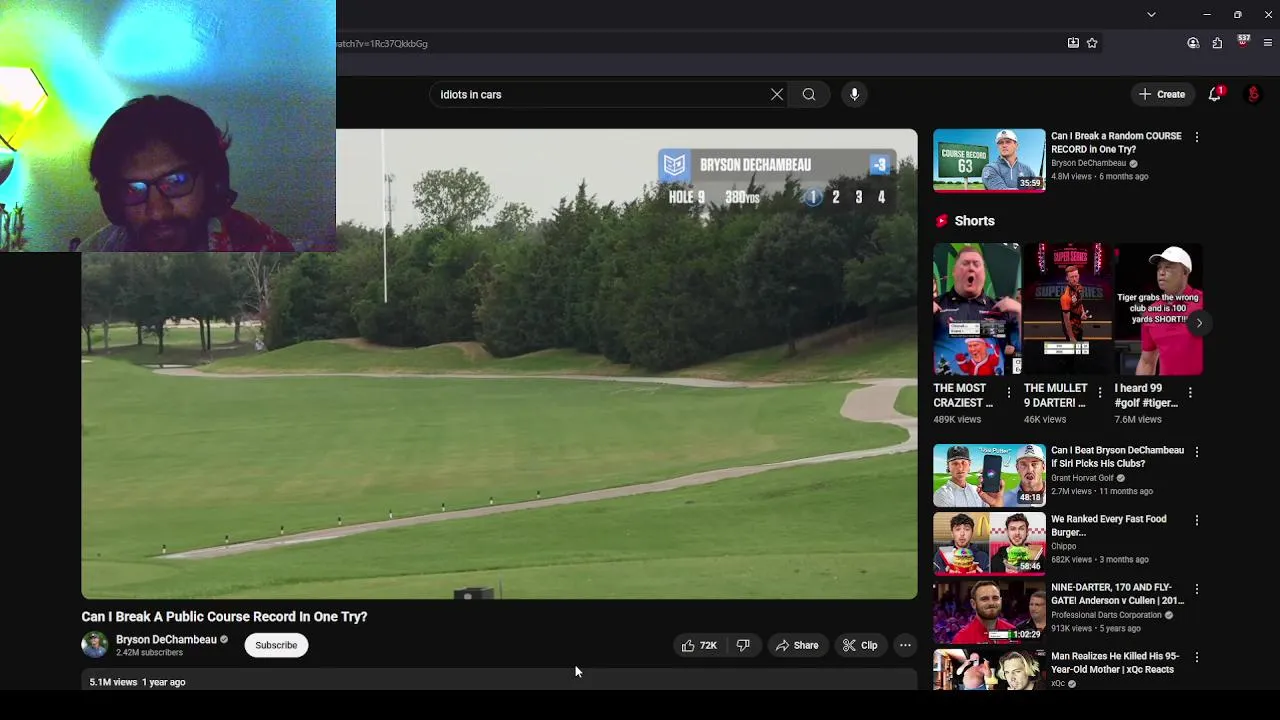Open Man Realizes He Killed video thumbnail
The width and height of the screenshot is (1280, 720).
(x=989, y=670)
